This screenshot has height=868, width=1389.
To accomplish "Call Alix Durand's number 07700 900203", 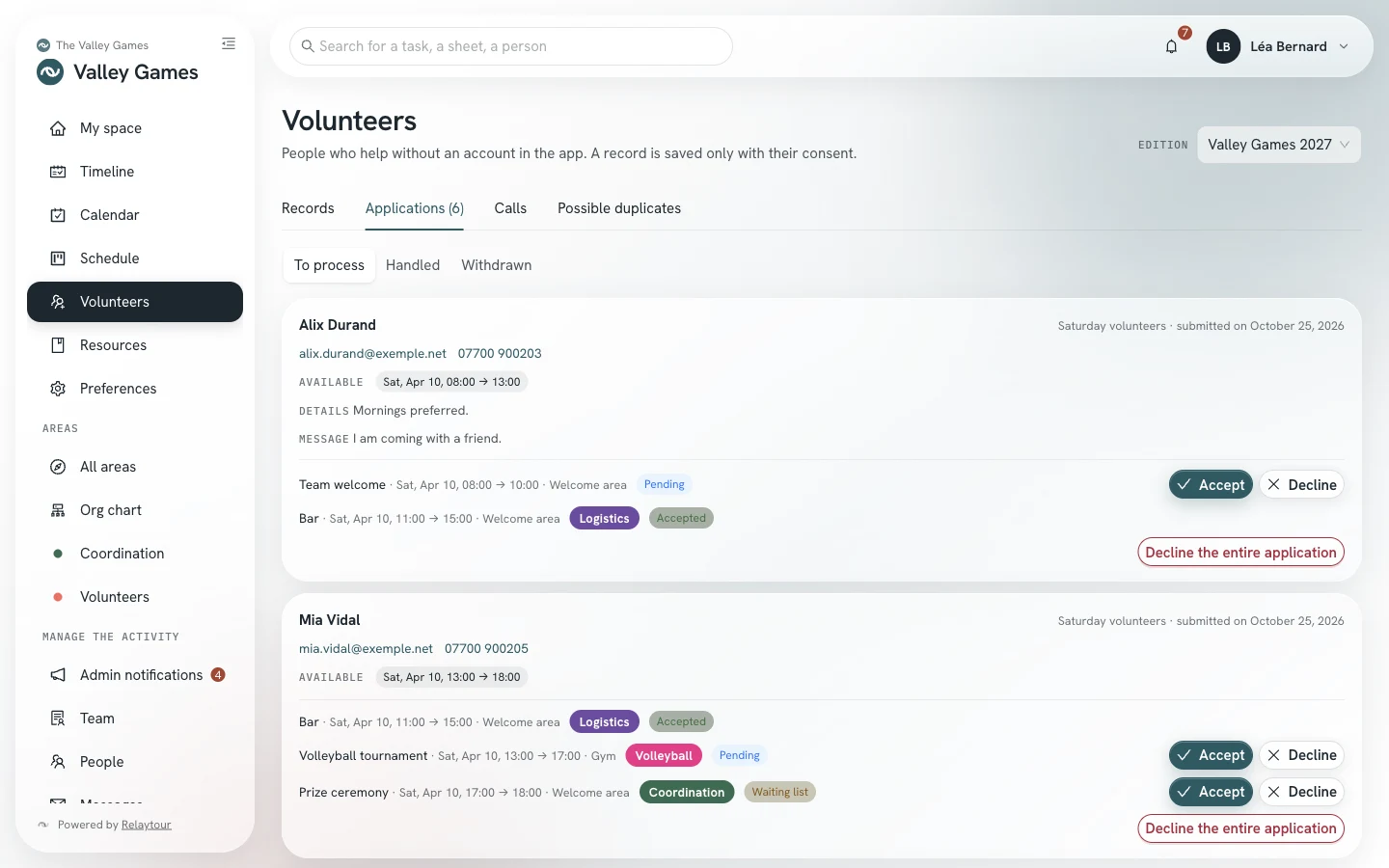I will 500,354.
